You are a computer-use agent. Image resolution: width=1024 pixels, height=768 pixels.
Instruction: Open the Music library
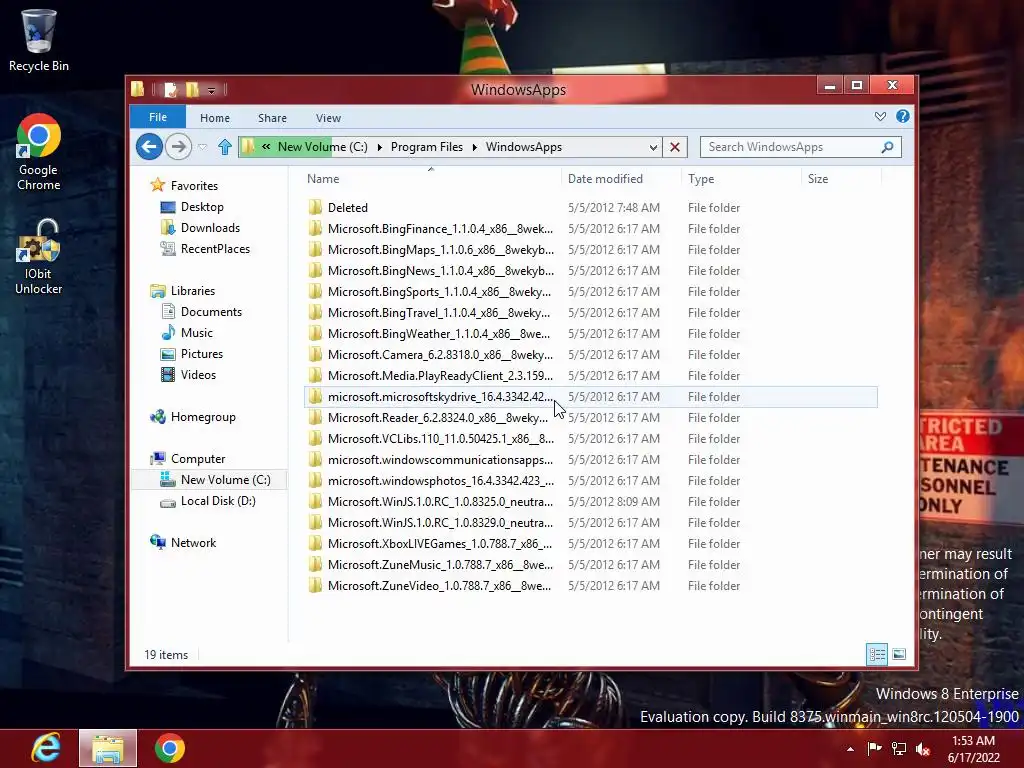(197, 333)
